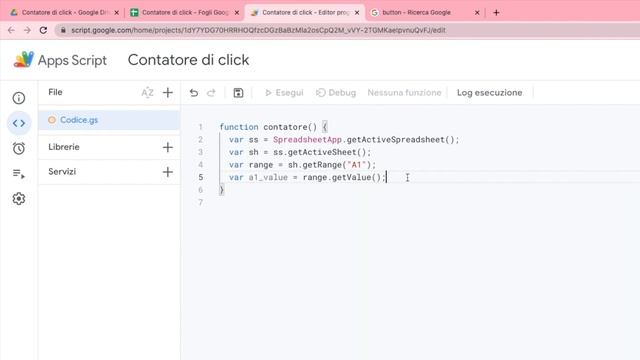Add a new file with plus icon
The height and width of the screenshot is (360, 640).
pos(168,93)
